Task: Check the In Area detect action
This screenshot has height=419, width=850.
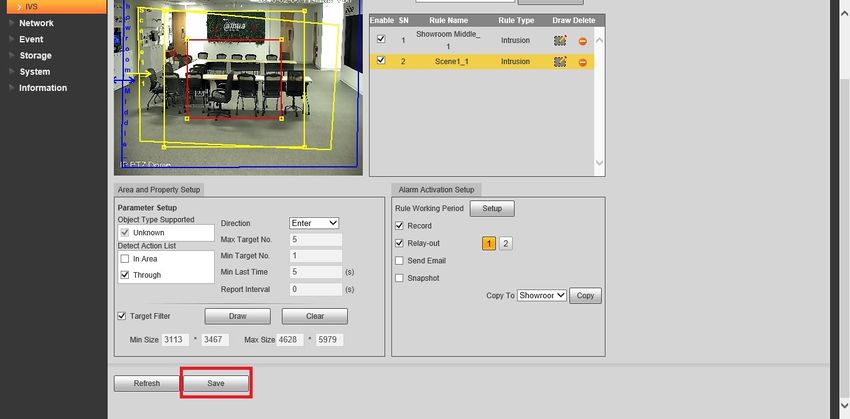Action: [125, 259]
